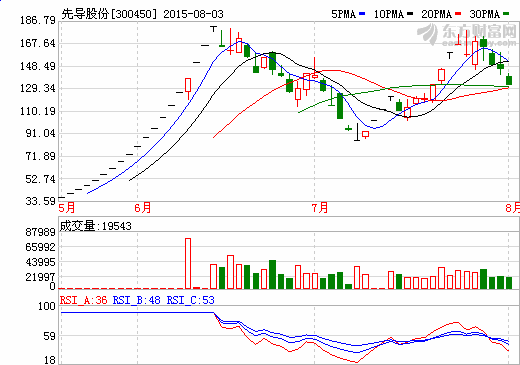This screenshot has width=520, height=365.
Task: Click the 167.64 price axis label
Action: [38, 43]
